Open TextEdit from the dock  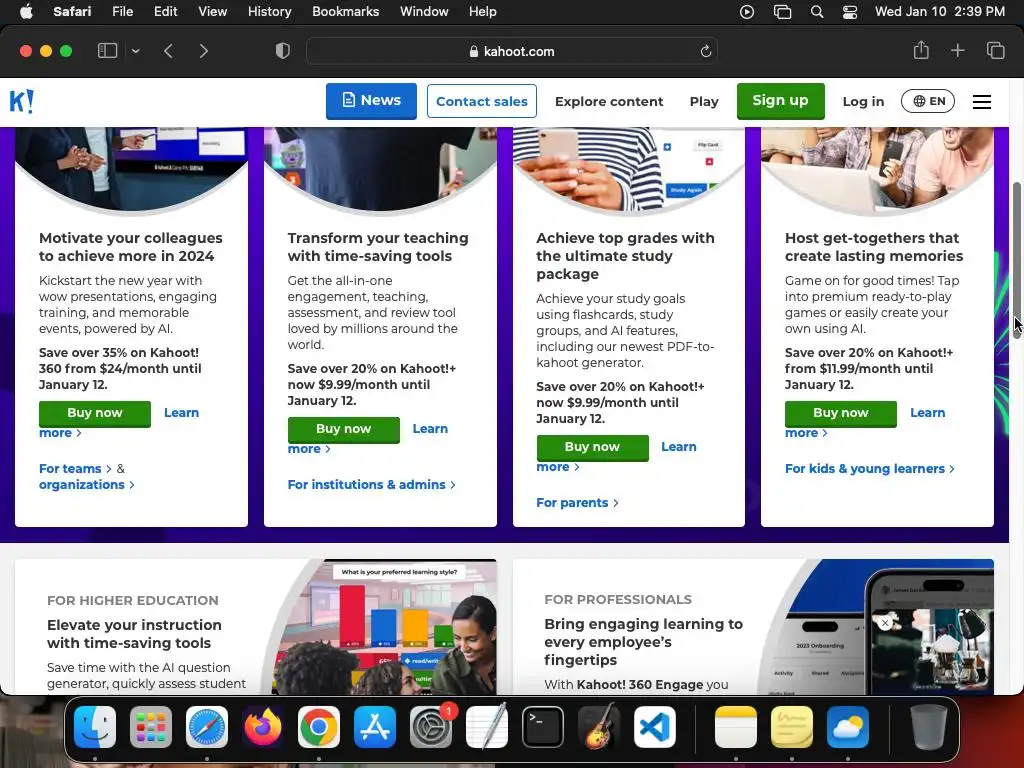tap(487, 726)
